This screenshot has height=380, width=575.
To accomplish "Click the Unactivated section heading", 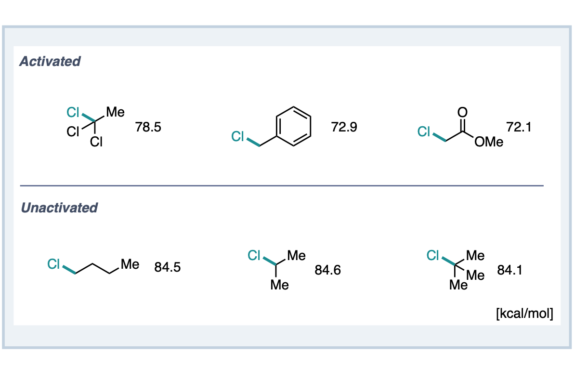I will coord(59,208).
